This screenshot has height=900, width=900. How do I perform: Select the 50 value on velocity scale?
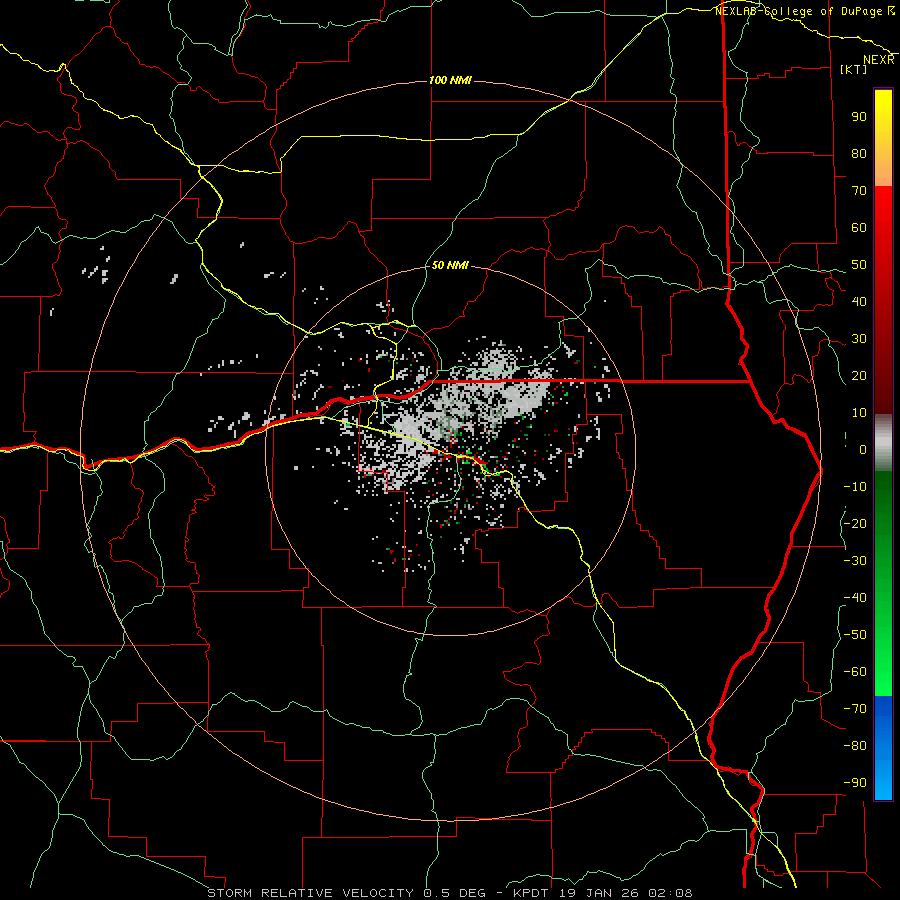point(859,265)
